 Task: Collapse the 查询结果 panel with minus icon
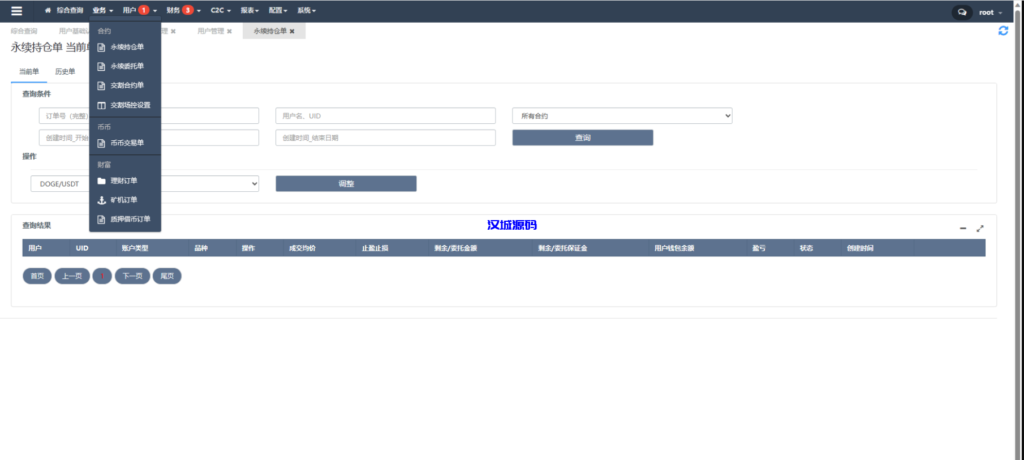click(963, 228)
